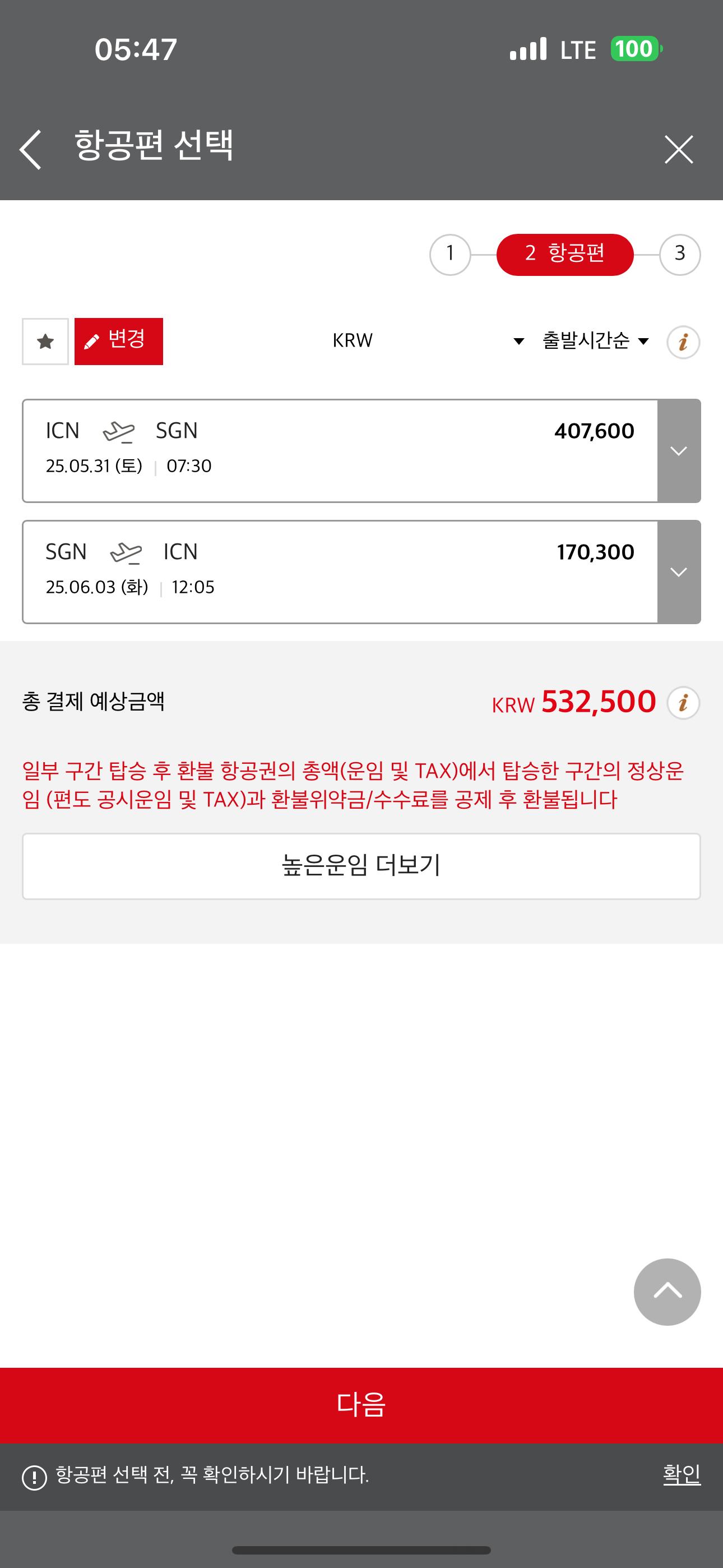Close the flight selection screen
The image size is (723, 1568).
(x=679, y=149)
